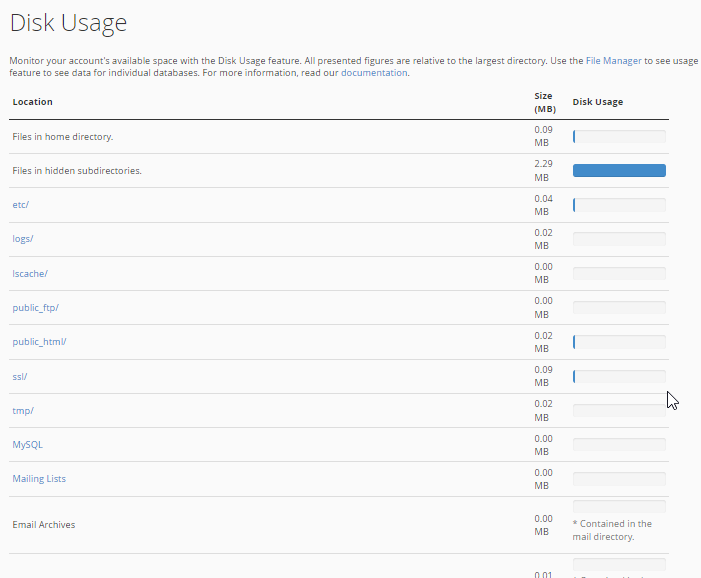Click the empty usage bar for MySQL
Image resolution: width=701 pixels, height=578 pixels.
click(619, 444)
